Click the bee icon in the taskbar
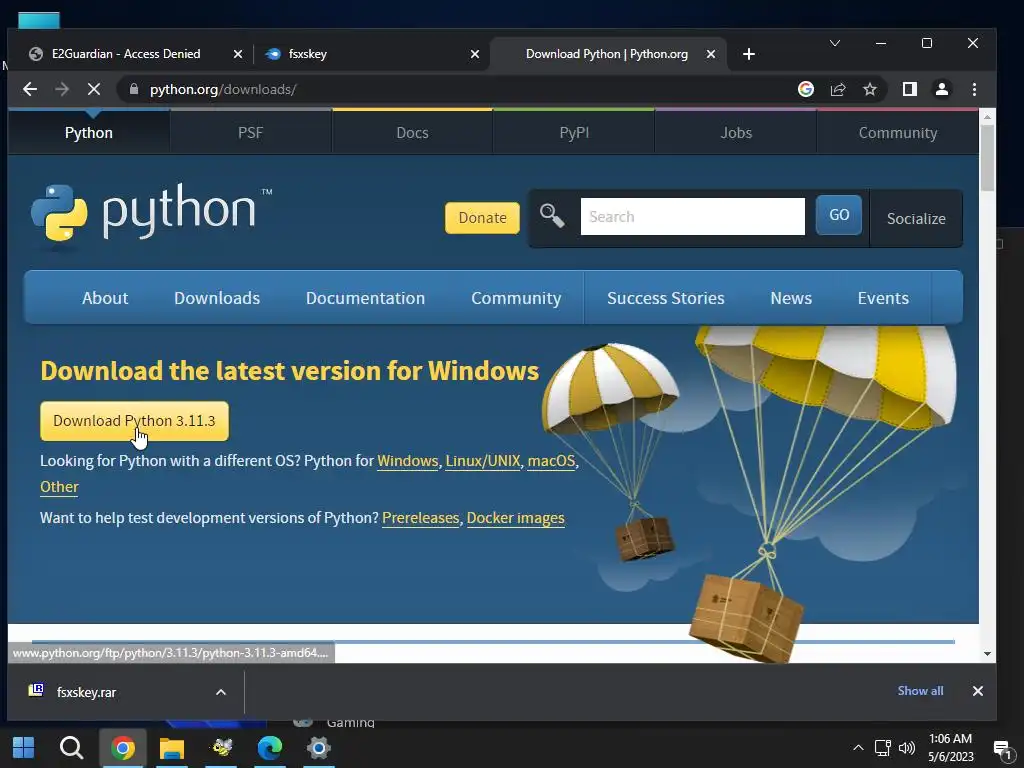Screen dimensions: 1024x768 pyautogui.click(x=222, y=748)
